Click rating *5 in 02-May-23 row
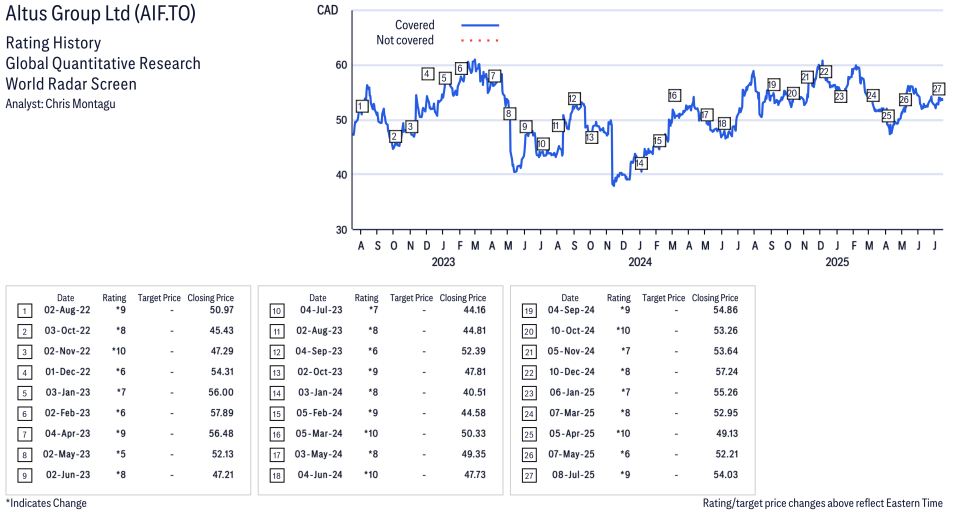This screenshot has height=510, width=954. [120, 454]
